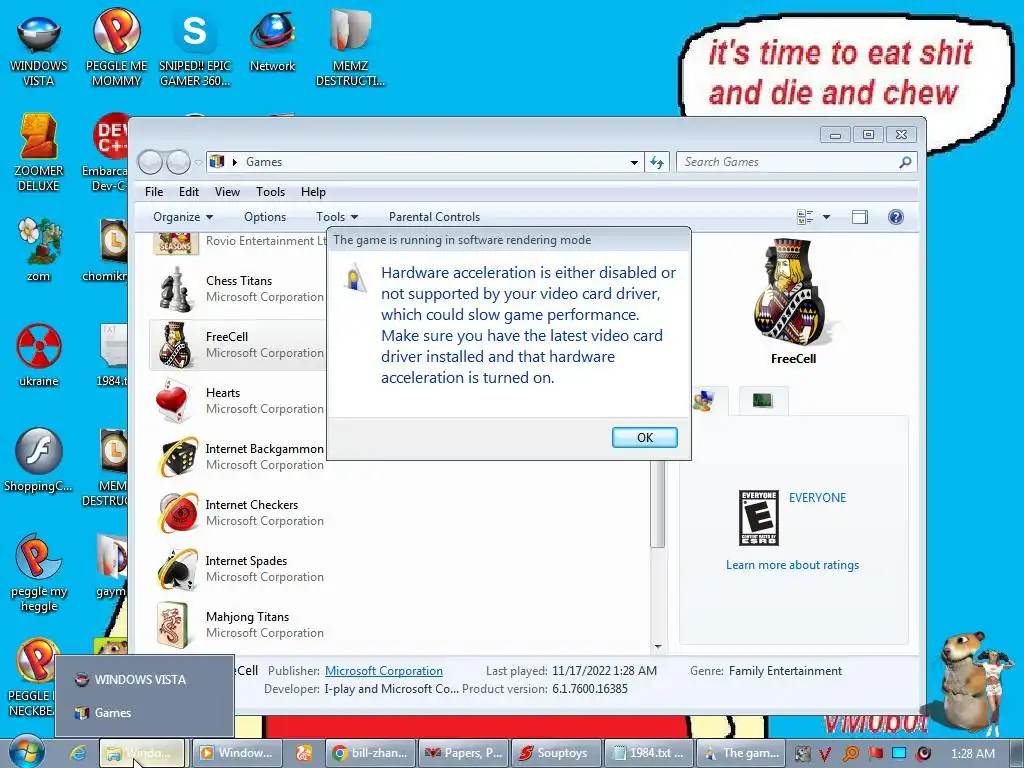The width and height of the screenshot is (1024, 768).
Task: Expand the navigation recent pages arrow
Action: coord(198,163)
